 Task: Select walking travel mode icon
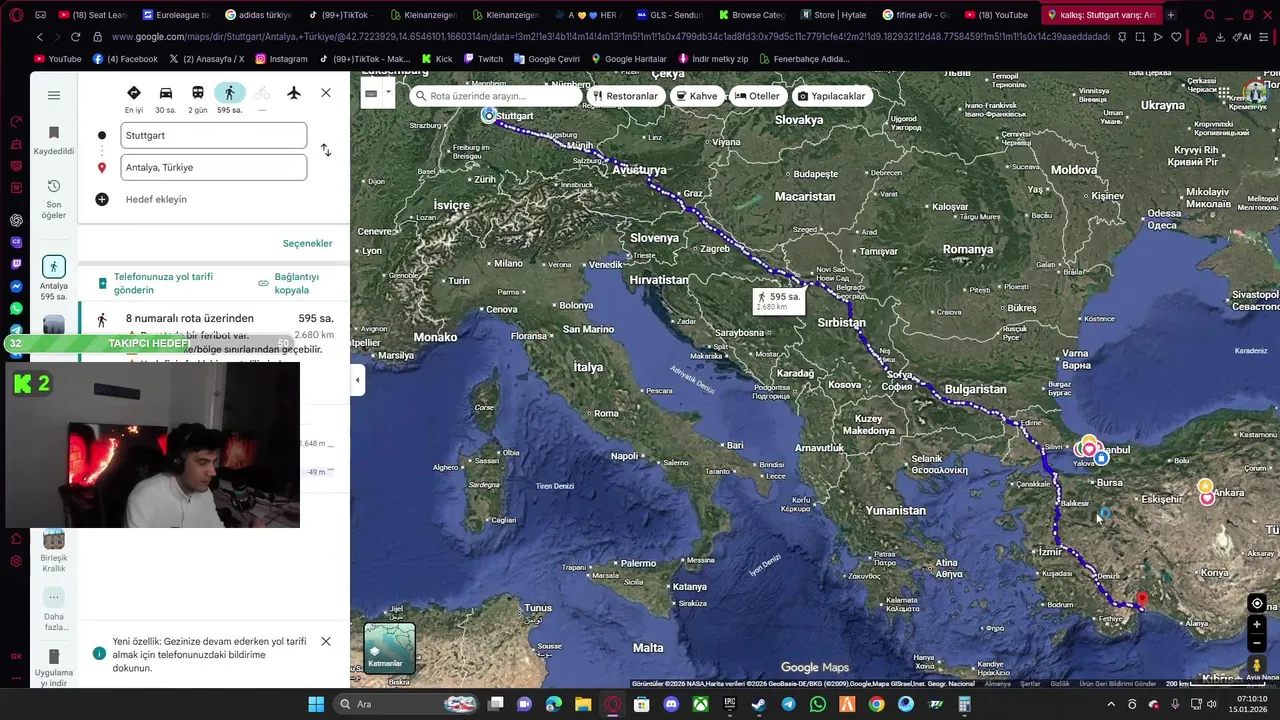230,93
